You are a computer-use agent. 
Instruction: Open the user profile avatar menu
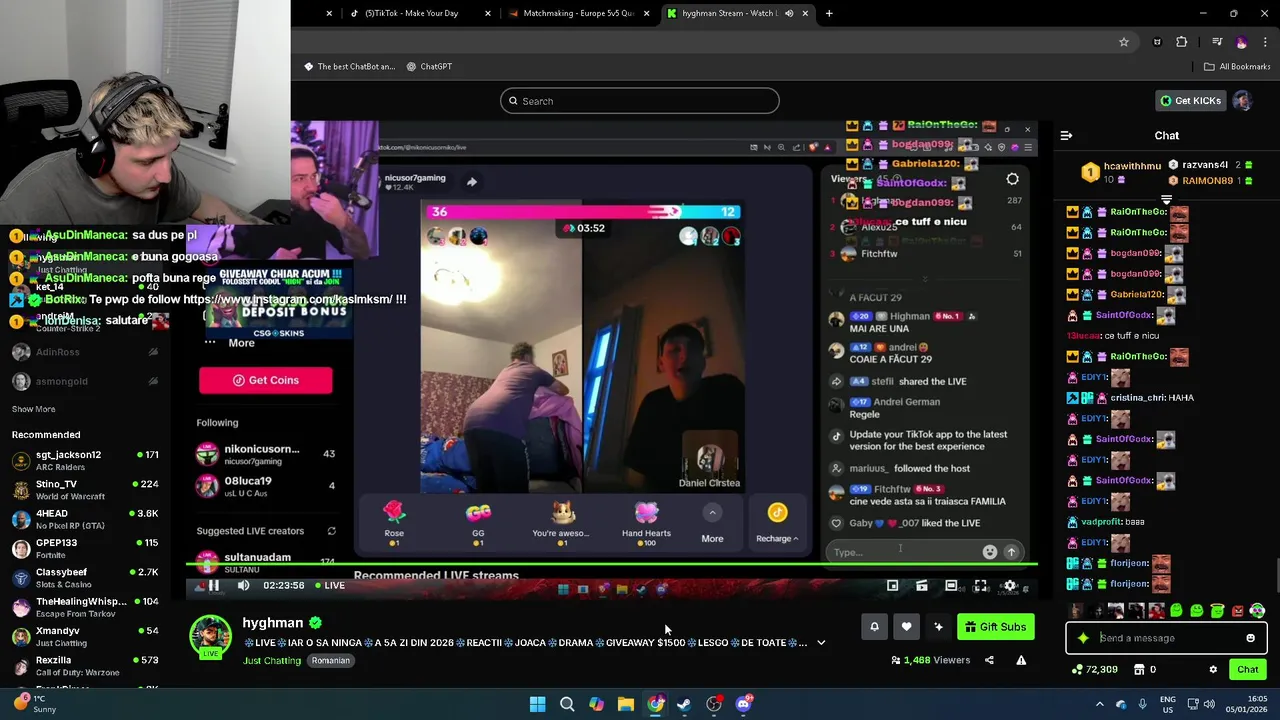tap(1242, 101)
